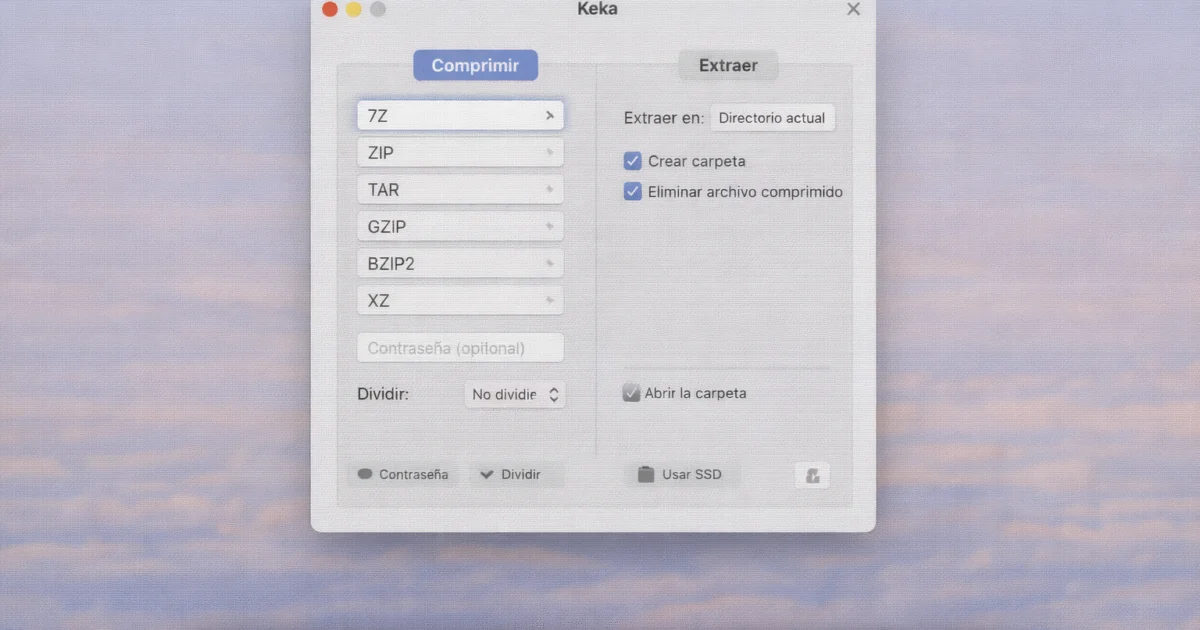Image resolution: width=1200 pixels, height=630 pixels.
Task: Toggle the Abrir la carpeta checkbox
Action: 631,393
